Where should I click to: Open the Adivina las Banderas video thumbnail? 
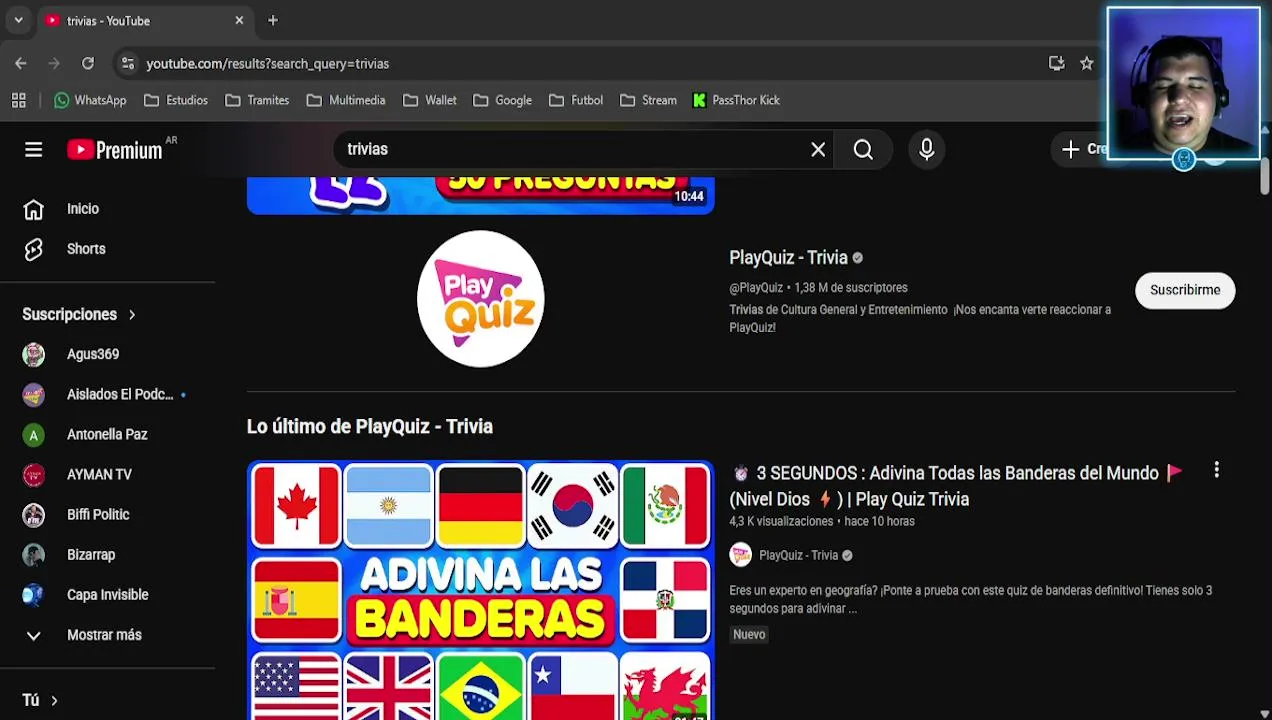[x=480, y=590]
